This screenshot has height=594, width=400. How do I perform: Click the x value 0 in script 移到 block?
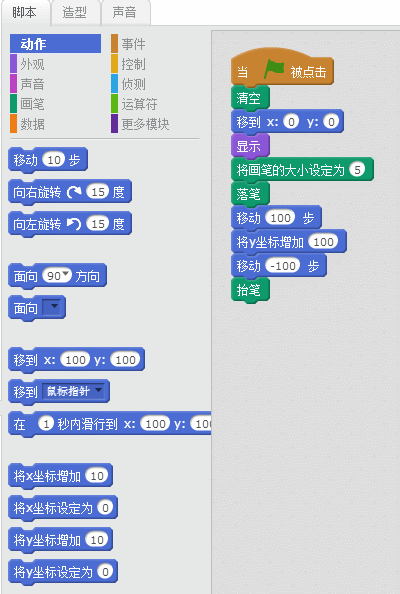(291, 122)
